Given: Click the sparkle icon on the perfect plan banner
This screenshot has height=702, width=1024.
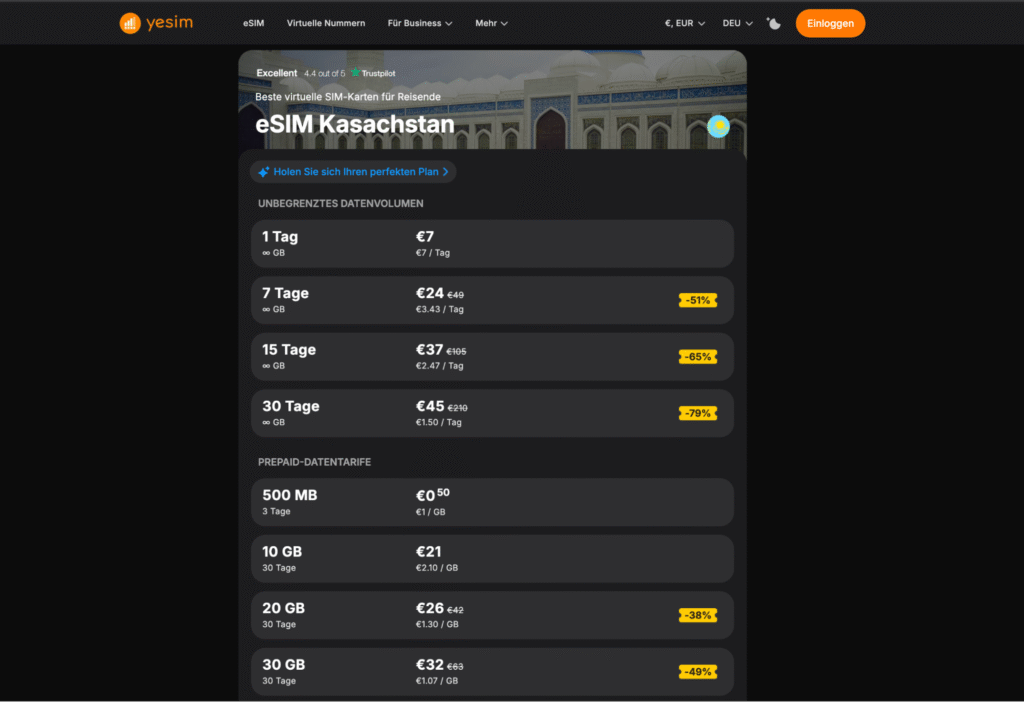Looking at the screenshot, I should point(264,171).
